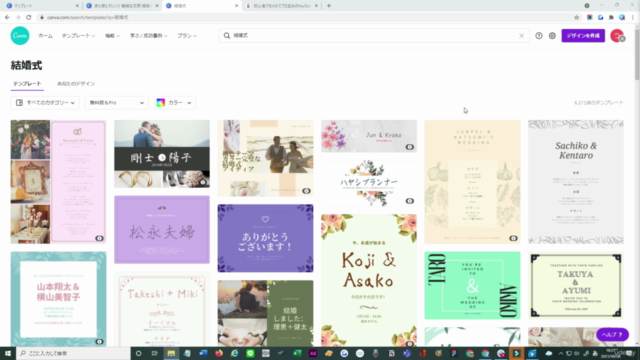Viewport: 640px width, 360px height.
Task: Click the eye badge on the pink menu collage template
Action: point(99,238)
